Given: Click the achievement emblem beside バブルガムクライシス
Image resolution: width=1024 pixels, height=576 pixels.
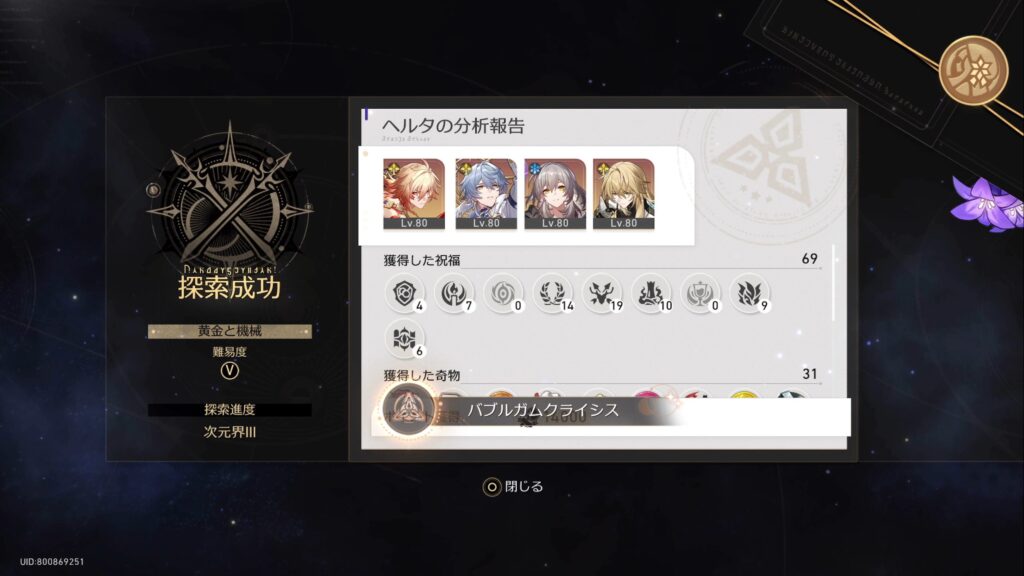Looking at the screenshot, I should tap(408, 409).
